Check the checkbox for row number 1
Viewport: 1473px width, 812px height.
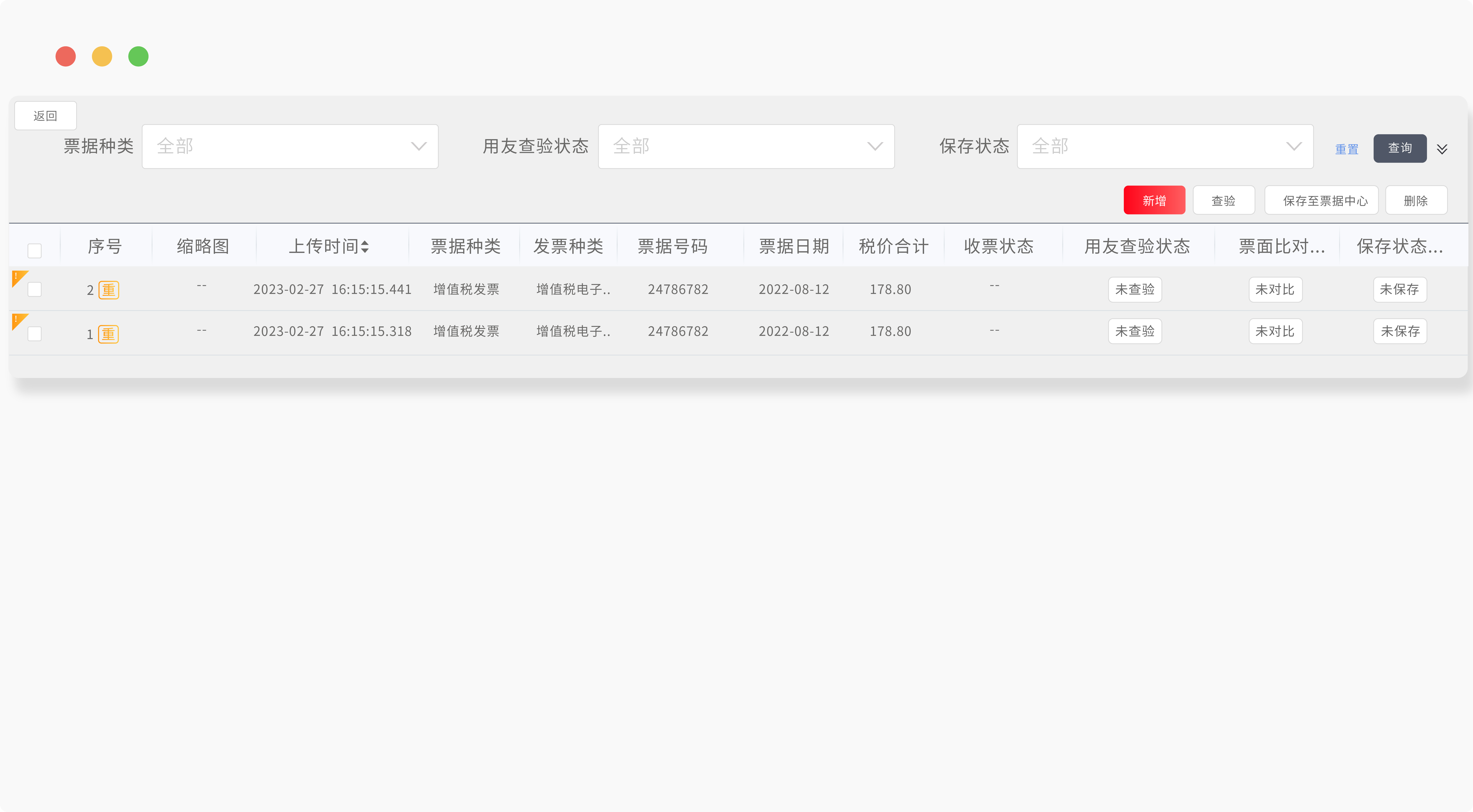point(34,334)
